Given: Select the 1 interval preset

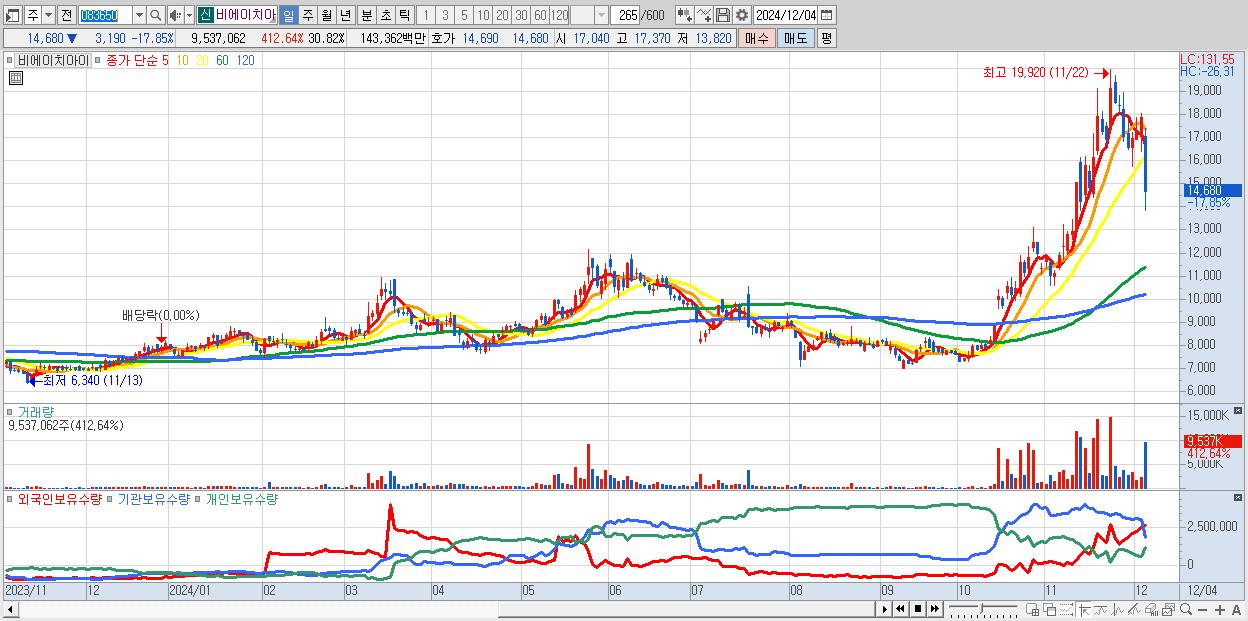Looking at the screenshot, I should (425, 15).
